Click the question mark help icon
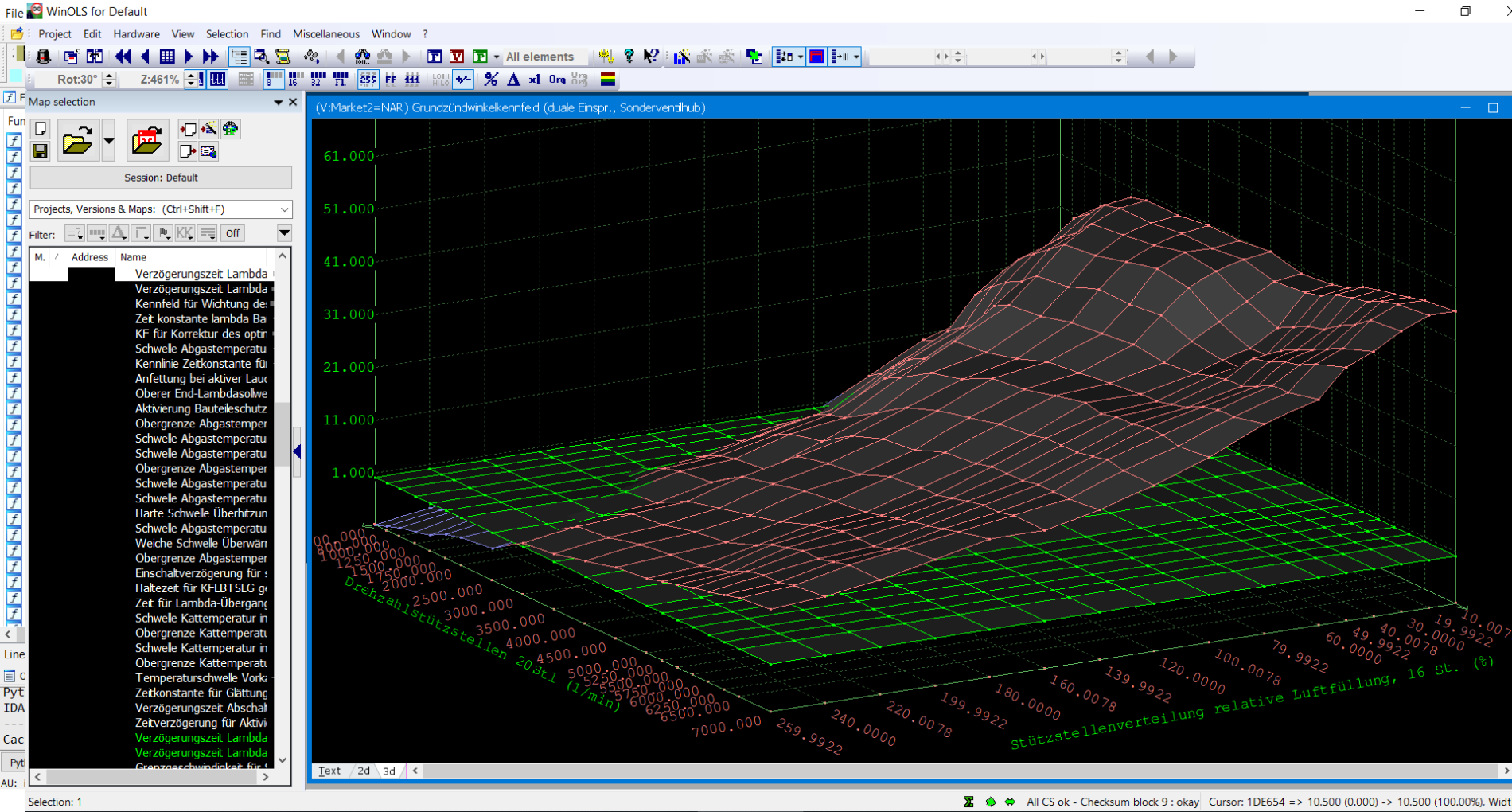1512x812 pixels. pos(629,57)
